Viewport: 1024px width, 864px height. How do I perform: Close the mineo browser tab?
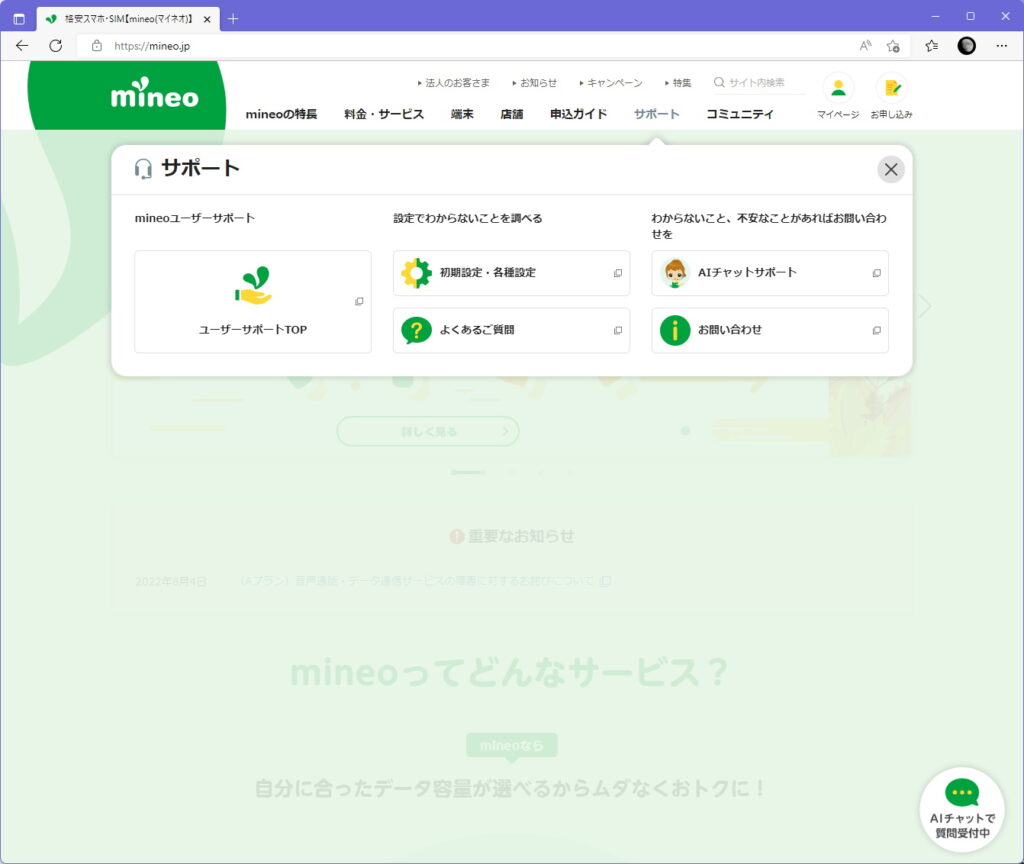pos(207,20)
